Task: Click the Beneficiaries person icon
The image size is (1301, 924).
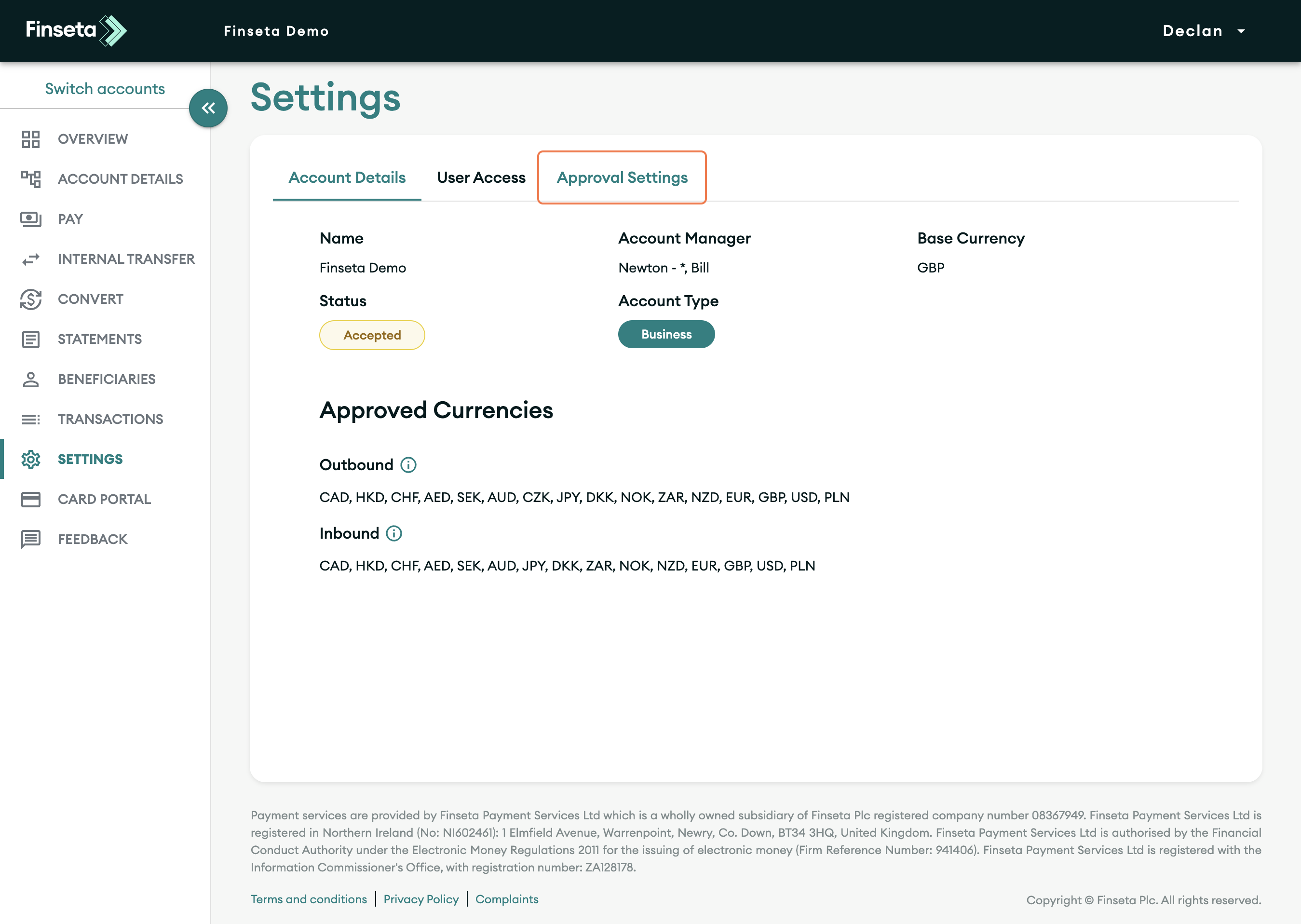Action: coord(31,379)
